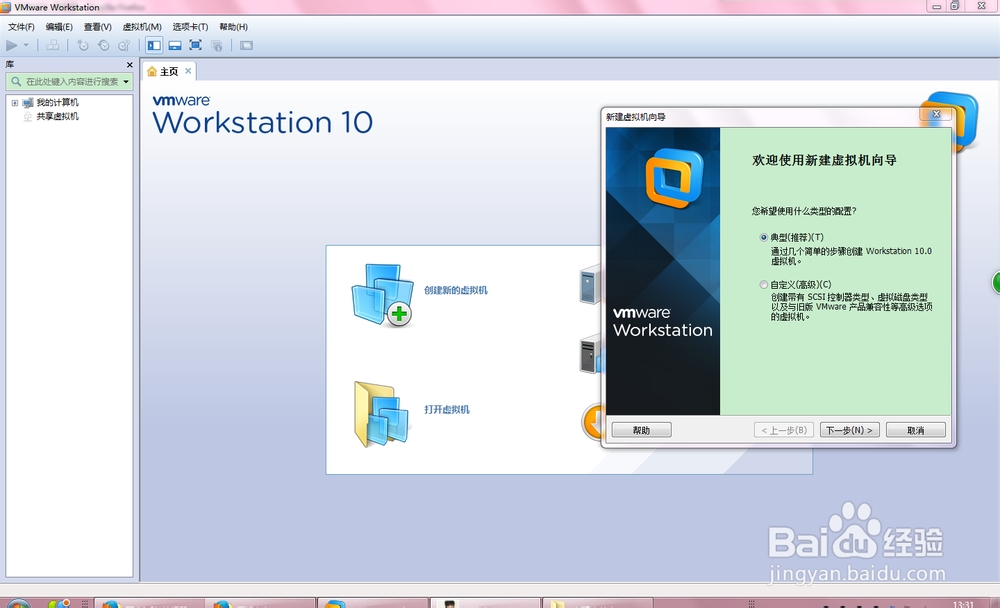The height and width of the screenshot is (608, 1000).
Task: Click the full screen mode toolbar icon
Action: point(196,45)
